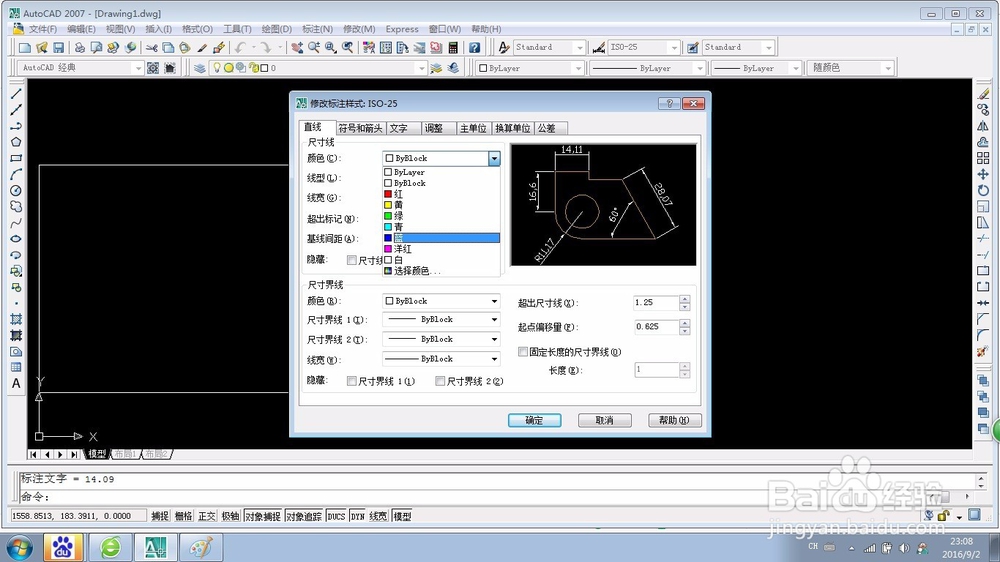
Task: Apply Match Properties brush tool
Action: pos(202,47)
